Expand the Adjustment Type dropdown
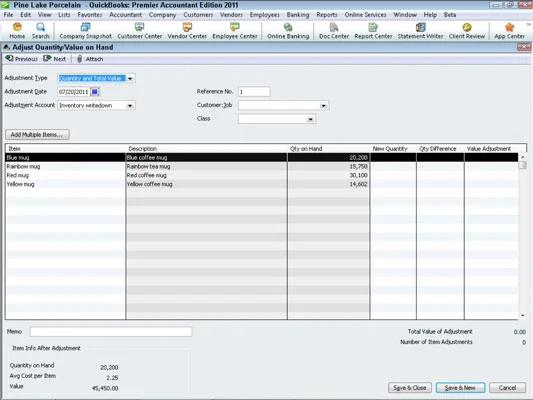This screenshot has width=533, height=400. pos(130,78)
